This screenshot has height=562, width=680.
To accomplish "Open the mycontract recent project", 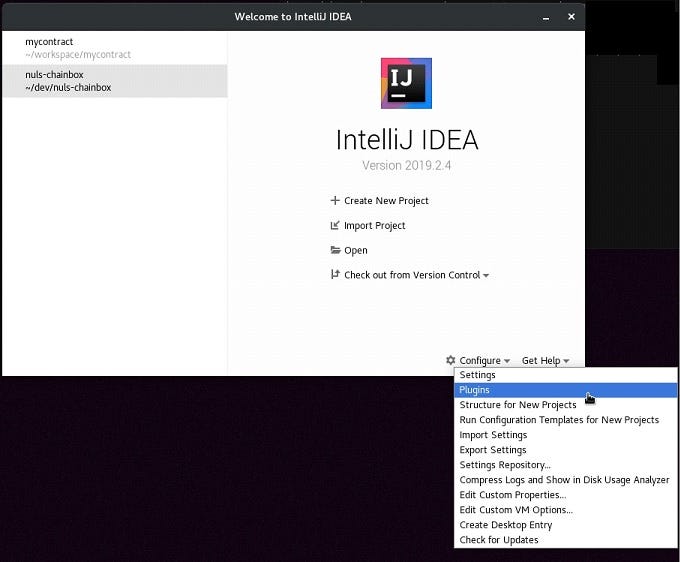I will tap(114, 48).
